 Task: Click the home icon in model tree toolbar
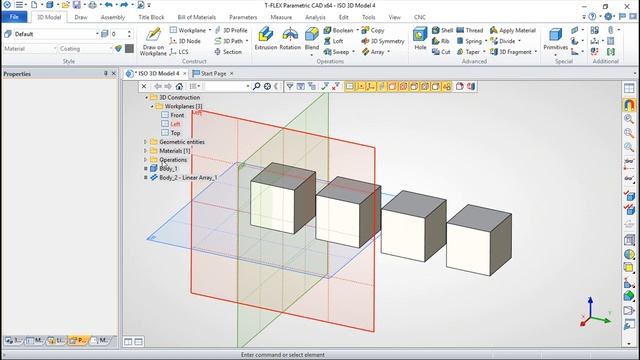point(179,86)
